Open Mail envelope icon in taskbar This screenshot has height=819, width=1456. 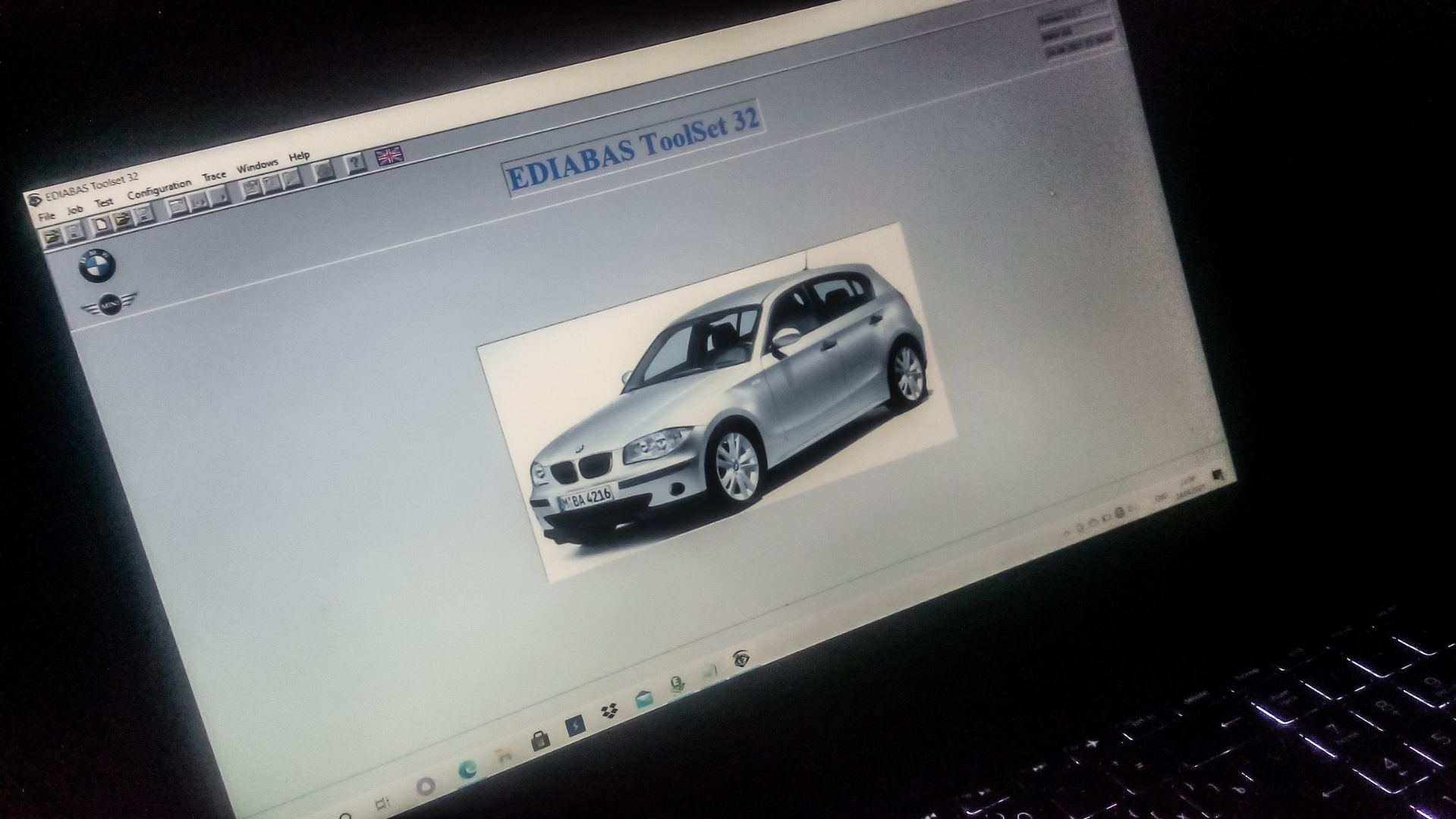tap(643, 698)
